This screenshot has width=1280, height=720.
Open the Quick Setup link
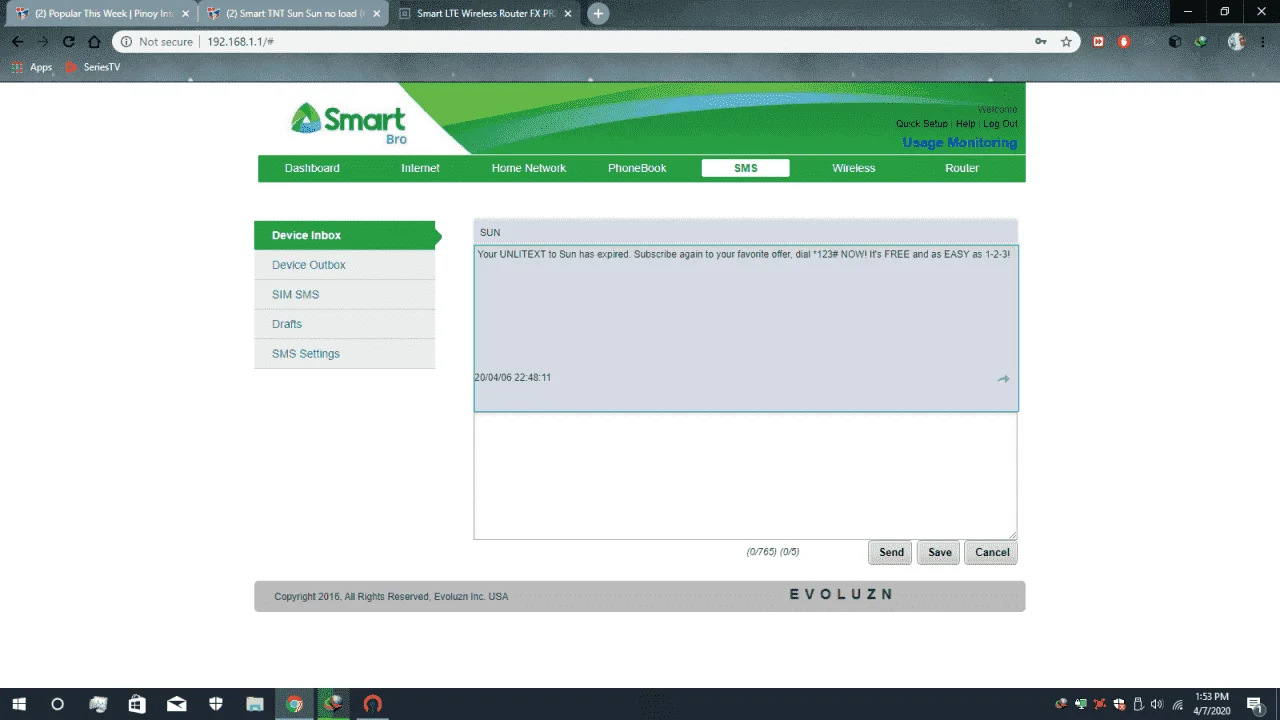click(922, 124)
